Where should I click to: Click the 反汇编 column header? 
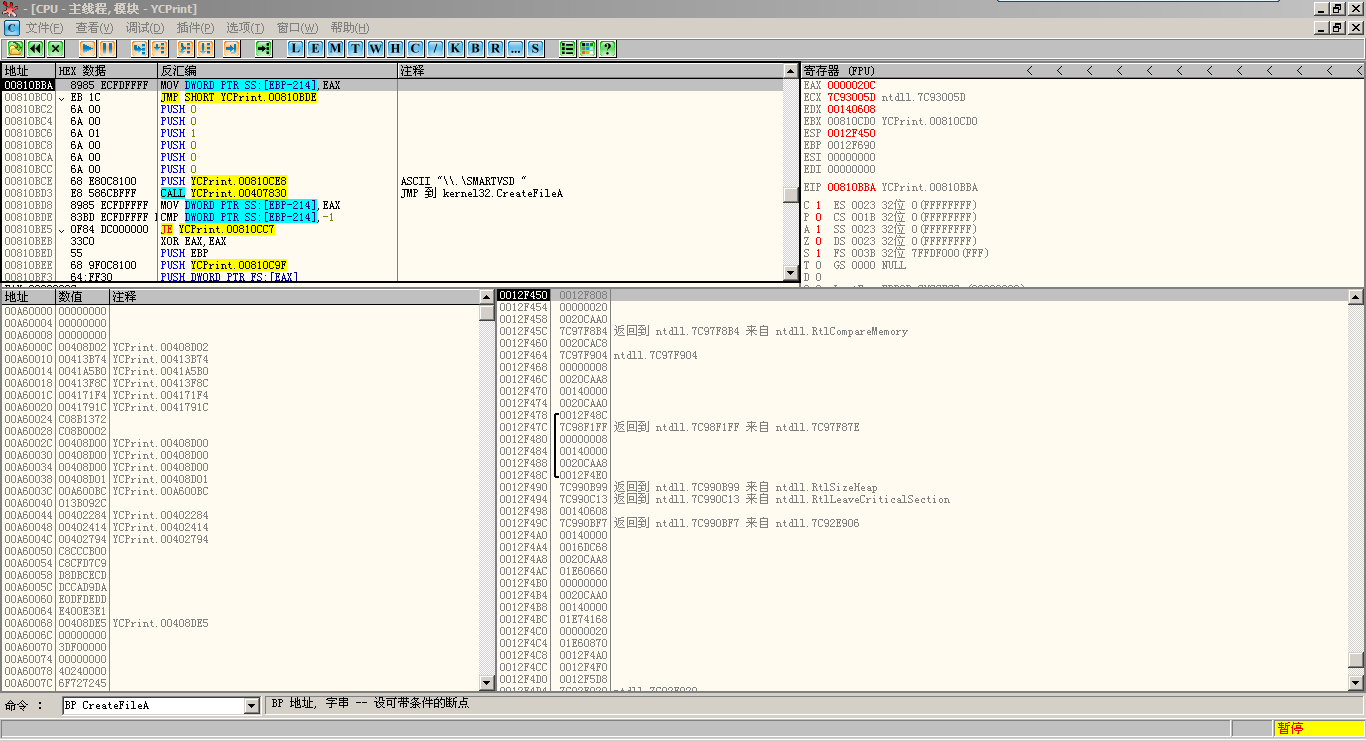(x=278, y=71)
